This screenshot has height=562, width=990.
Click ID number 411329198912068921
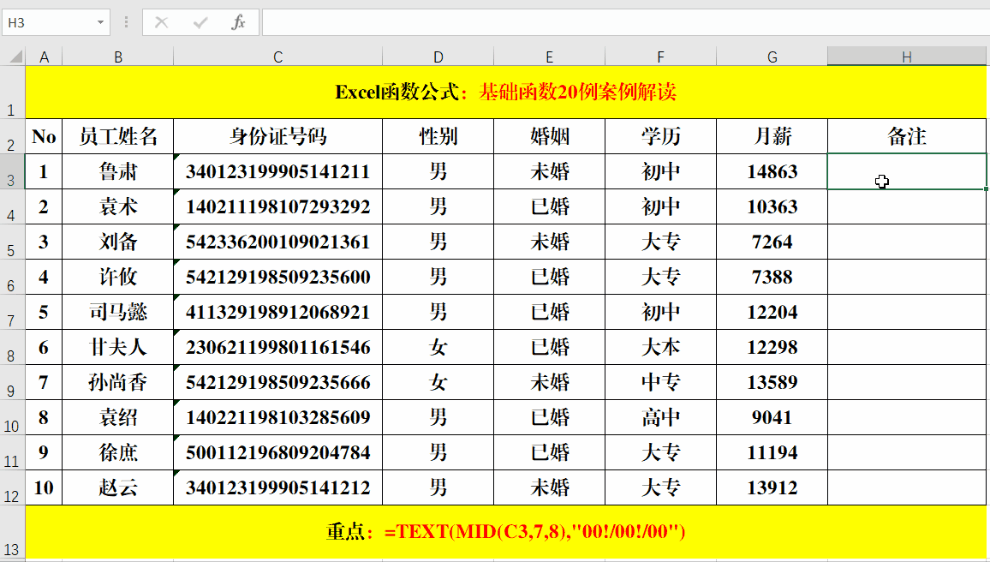click(278, 312)
